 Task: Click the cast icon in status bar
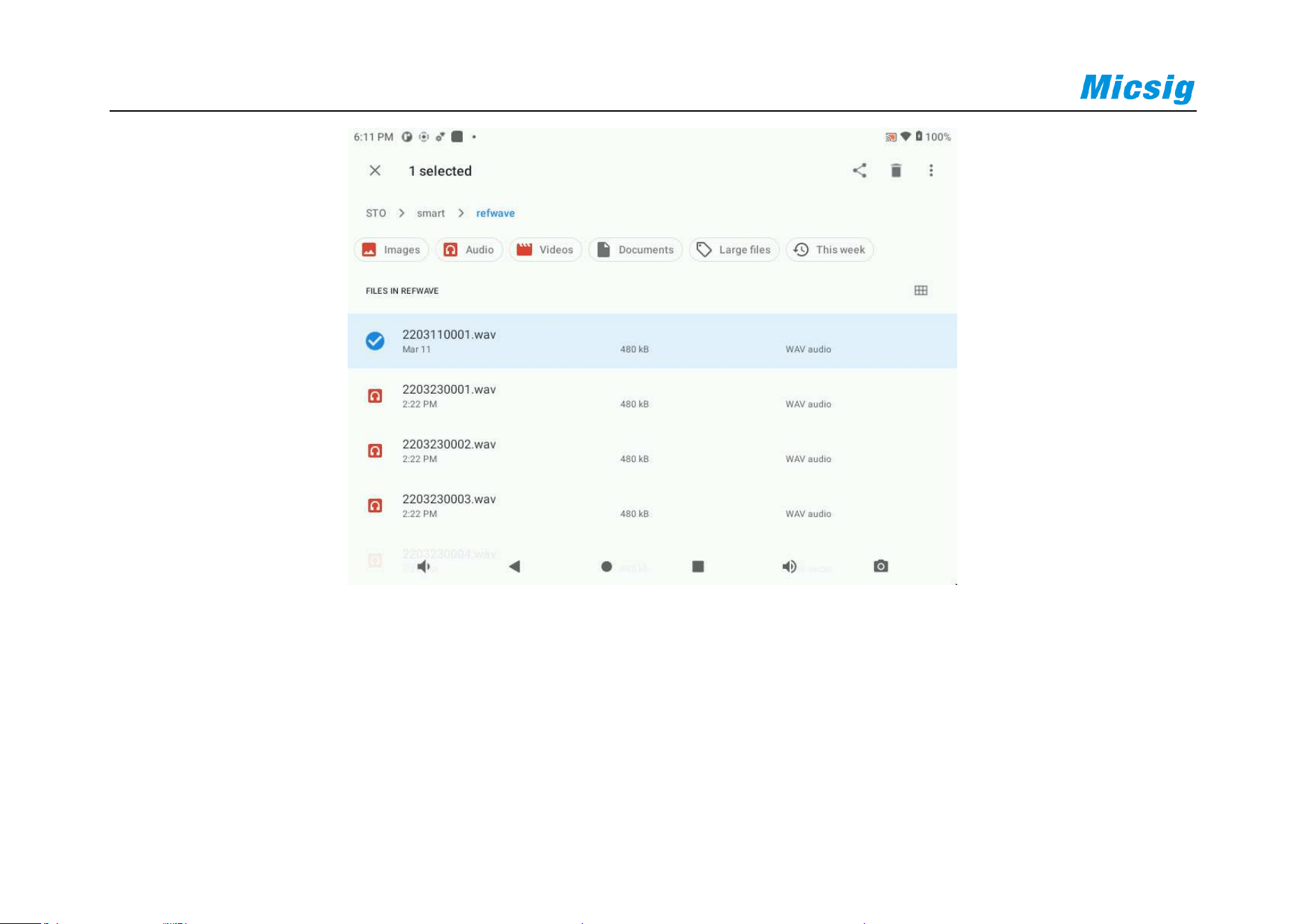pos(891,137)
